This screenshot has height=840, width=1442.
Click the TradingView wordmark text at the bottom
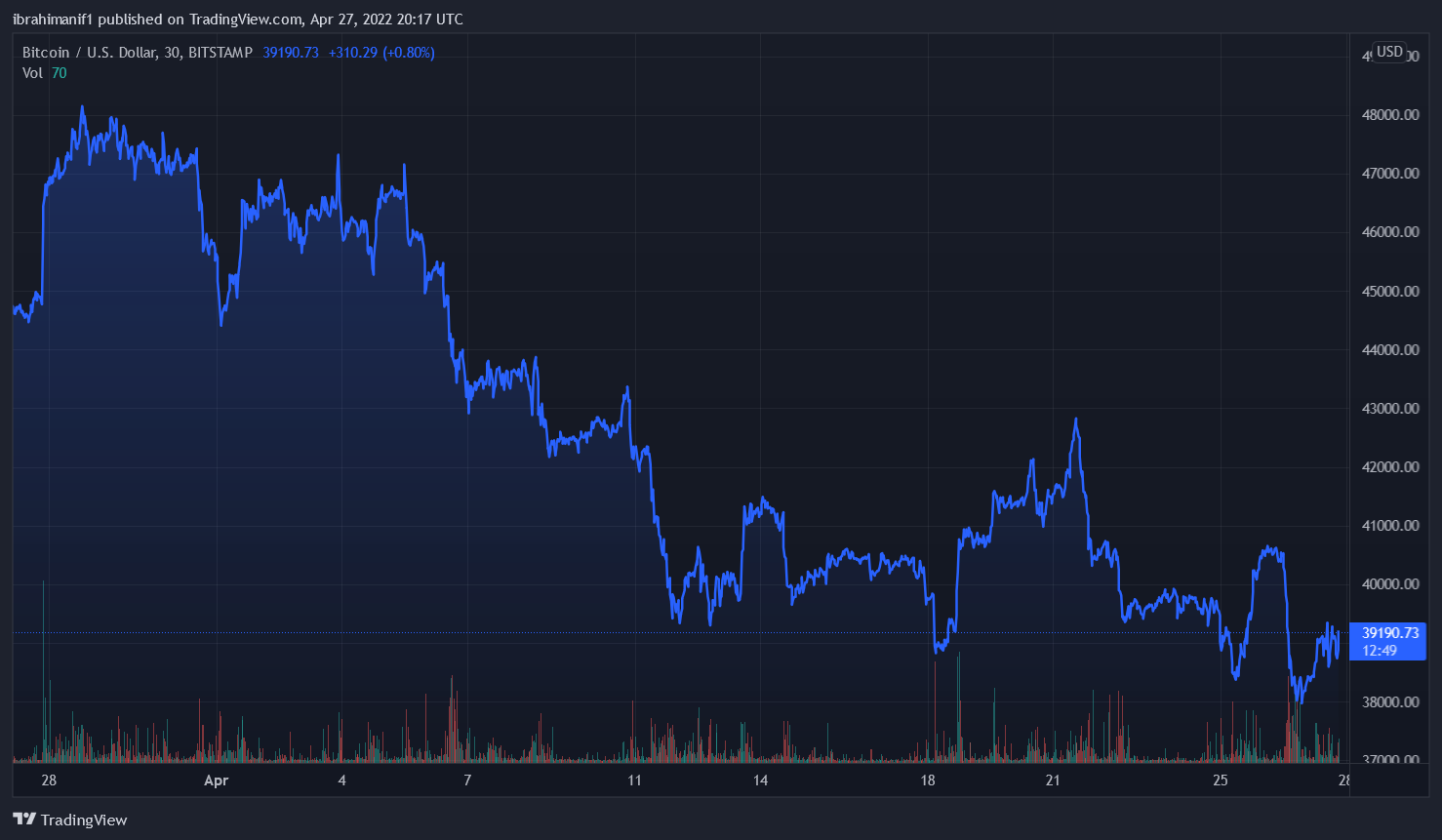pyautogui.click(x=84, y=820)
